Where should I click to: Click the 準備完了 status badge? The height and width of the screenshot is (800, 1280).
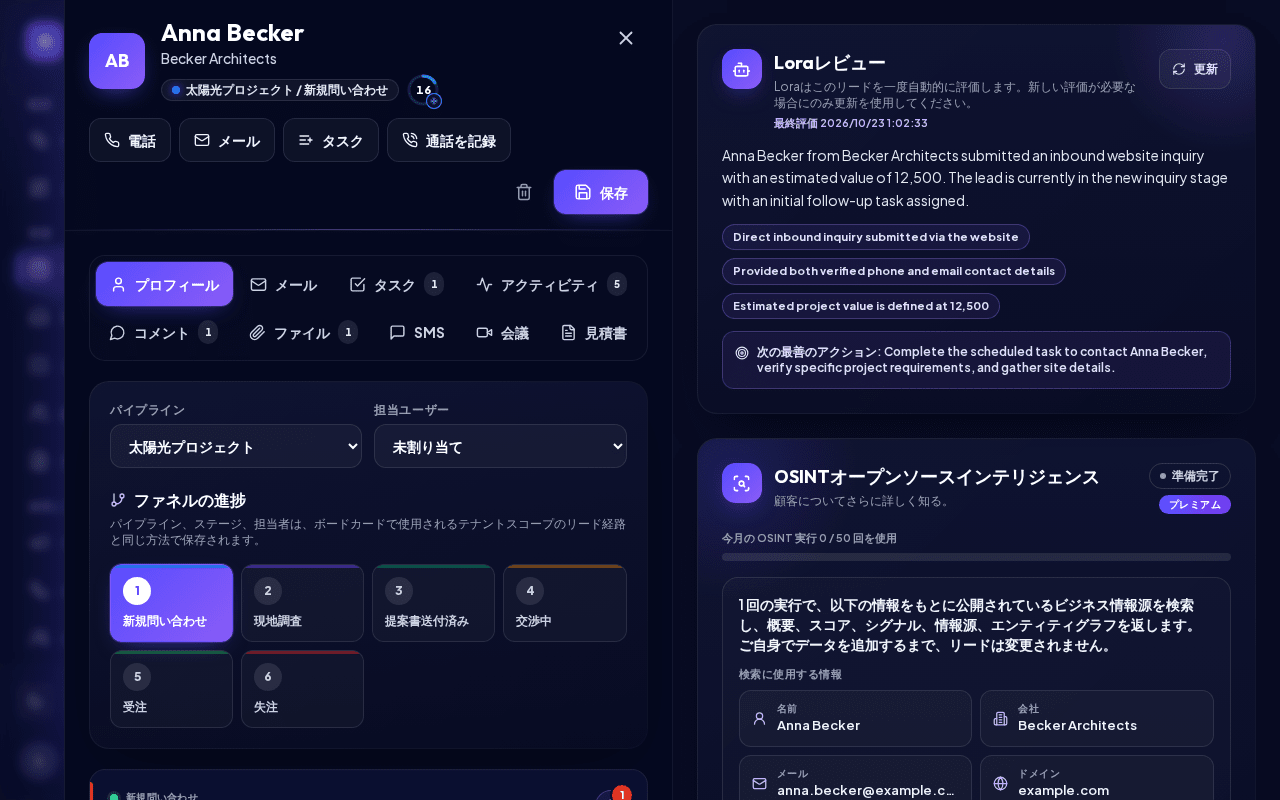(1190, 476)
